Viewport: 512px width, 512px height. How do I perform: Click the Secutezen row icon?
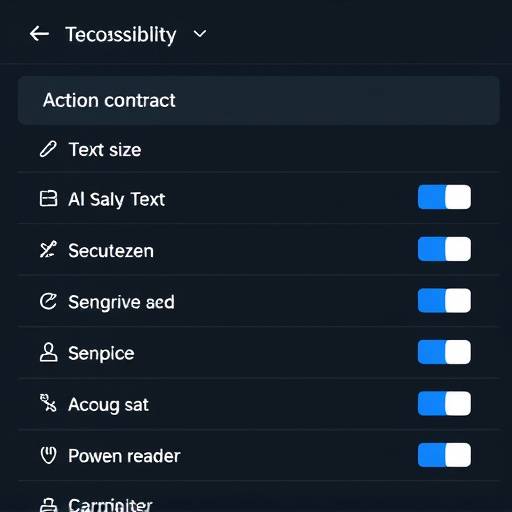click(48, 250)
